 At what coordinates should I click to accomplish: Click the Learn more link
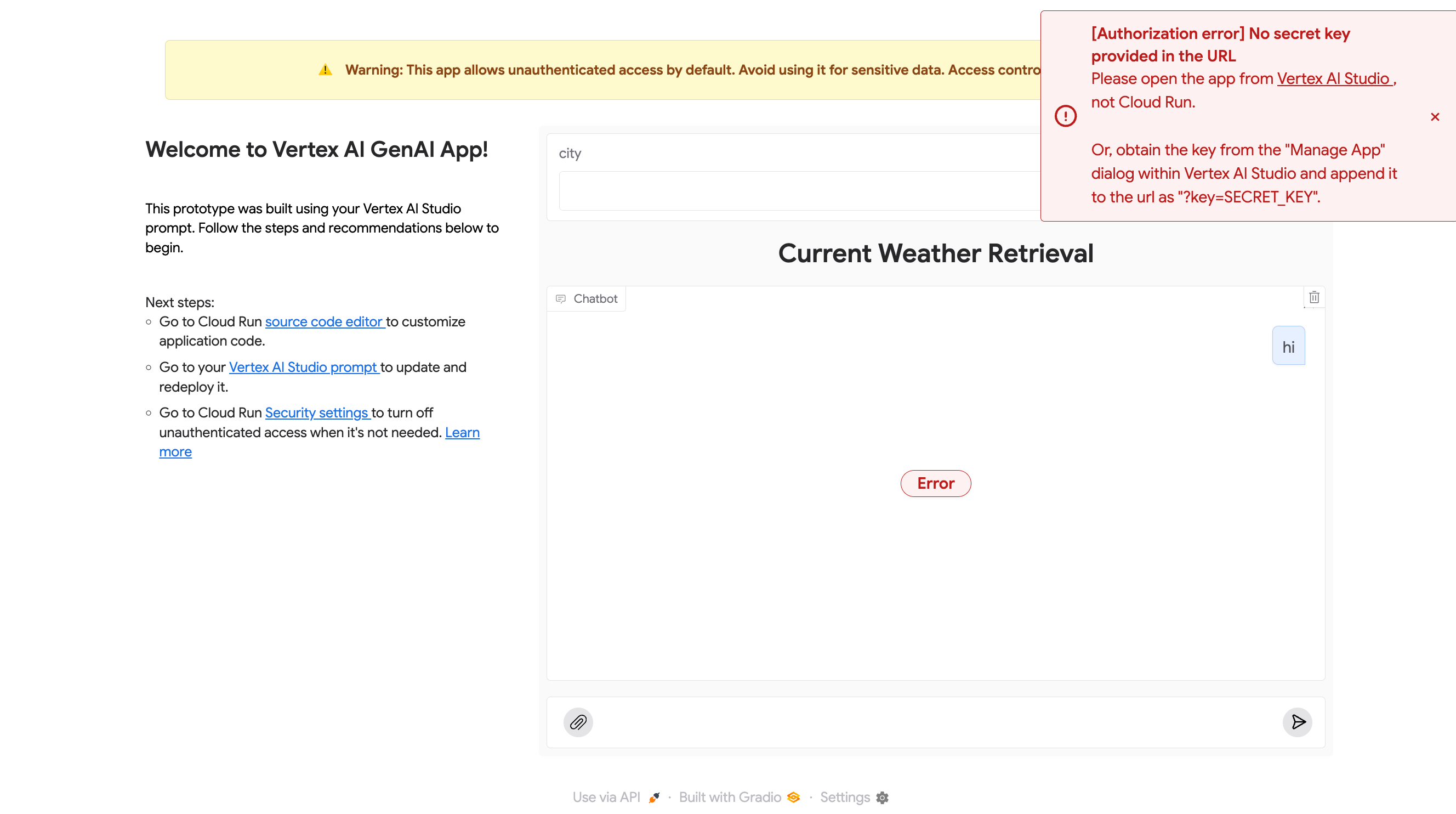(x=462, y=432)
